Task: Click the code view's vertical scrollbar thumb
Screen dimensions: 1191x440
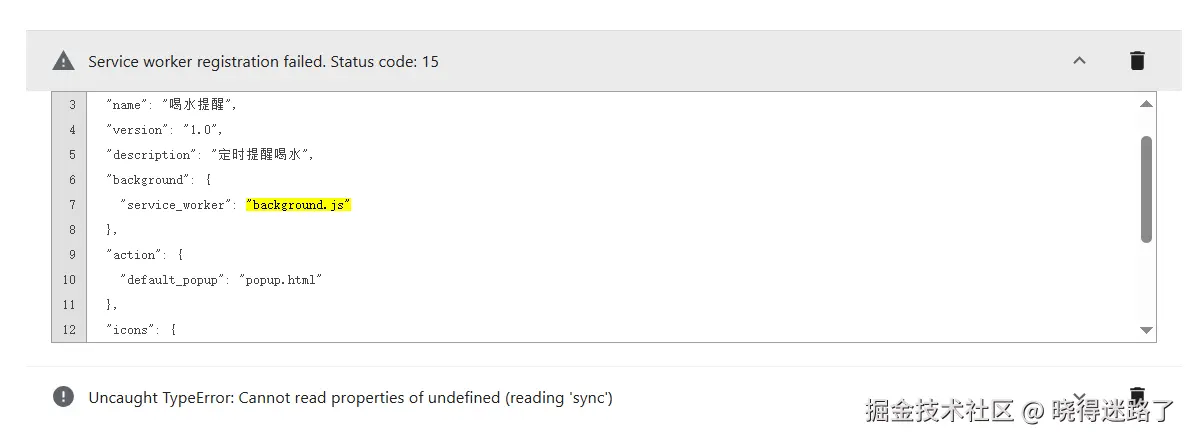Action: pos(1146,188)
